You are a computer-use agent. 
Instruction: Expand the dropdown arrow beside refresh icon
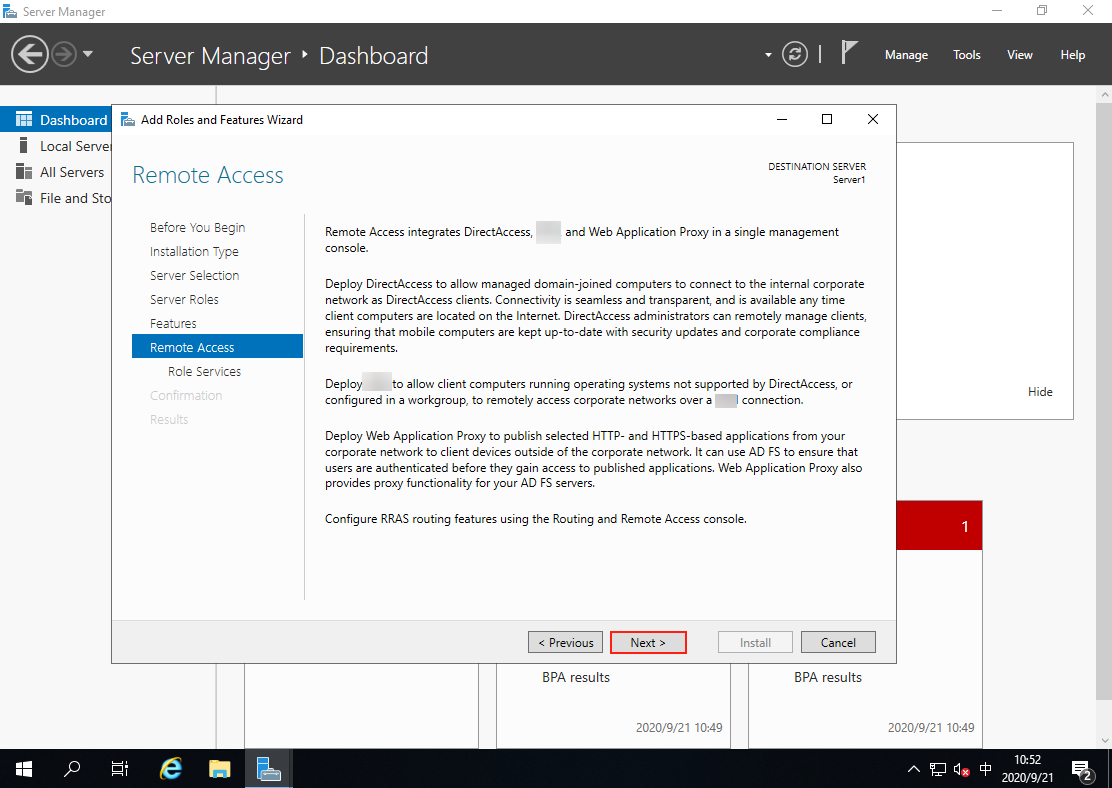click(x=768, y=55)
